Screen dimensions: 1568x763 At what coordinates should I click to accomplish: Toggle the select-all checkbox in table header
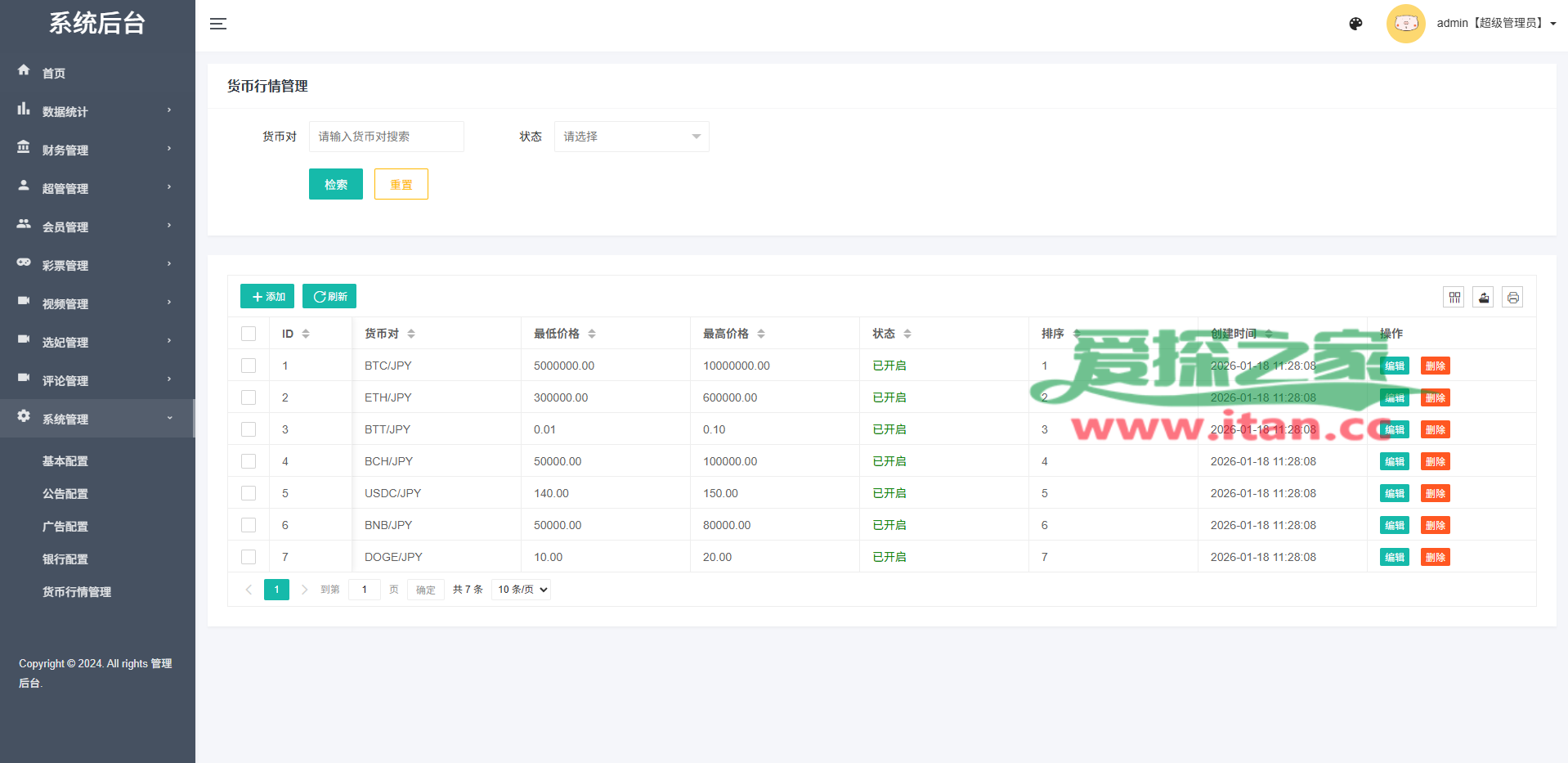[249, 334]
